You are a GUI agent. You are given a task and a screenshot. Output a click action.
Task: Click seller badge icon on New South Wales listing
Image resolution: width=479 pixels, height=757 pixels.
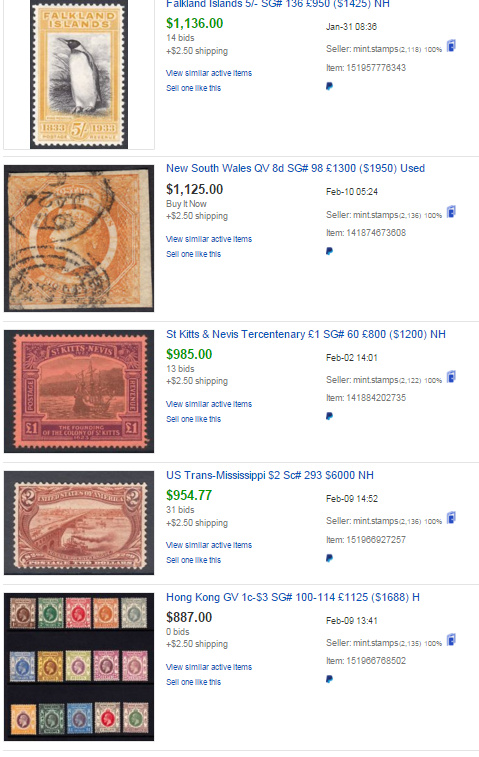(451, 211)
